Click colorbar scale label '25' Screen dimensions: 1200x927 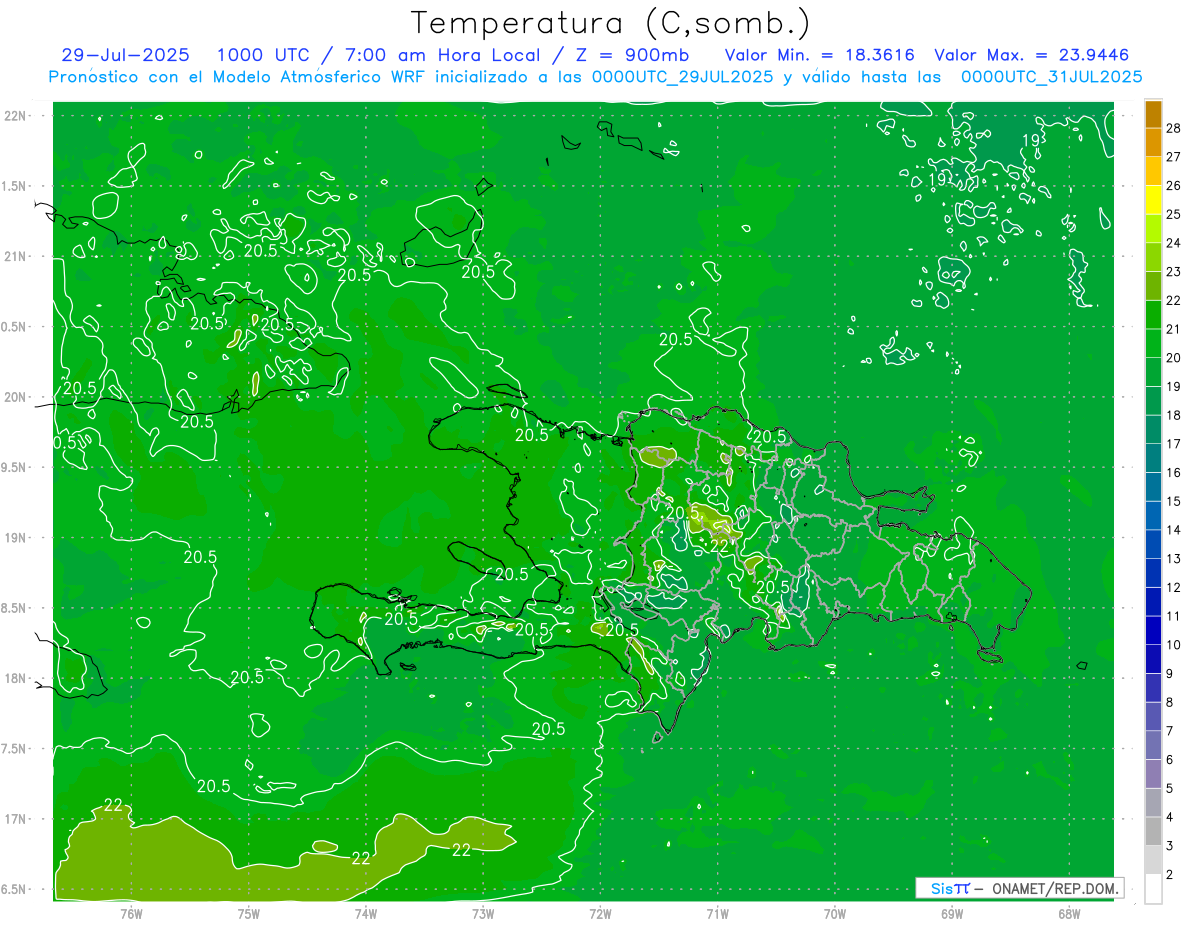pos(1174,214)
